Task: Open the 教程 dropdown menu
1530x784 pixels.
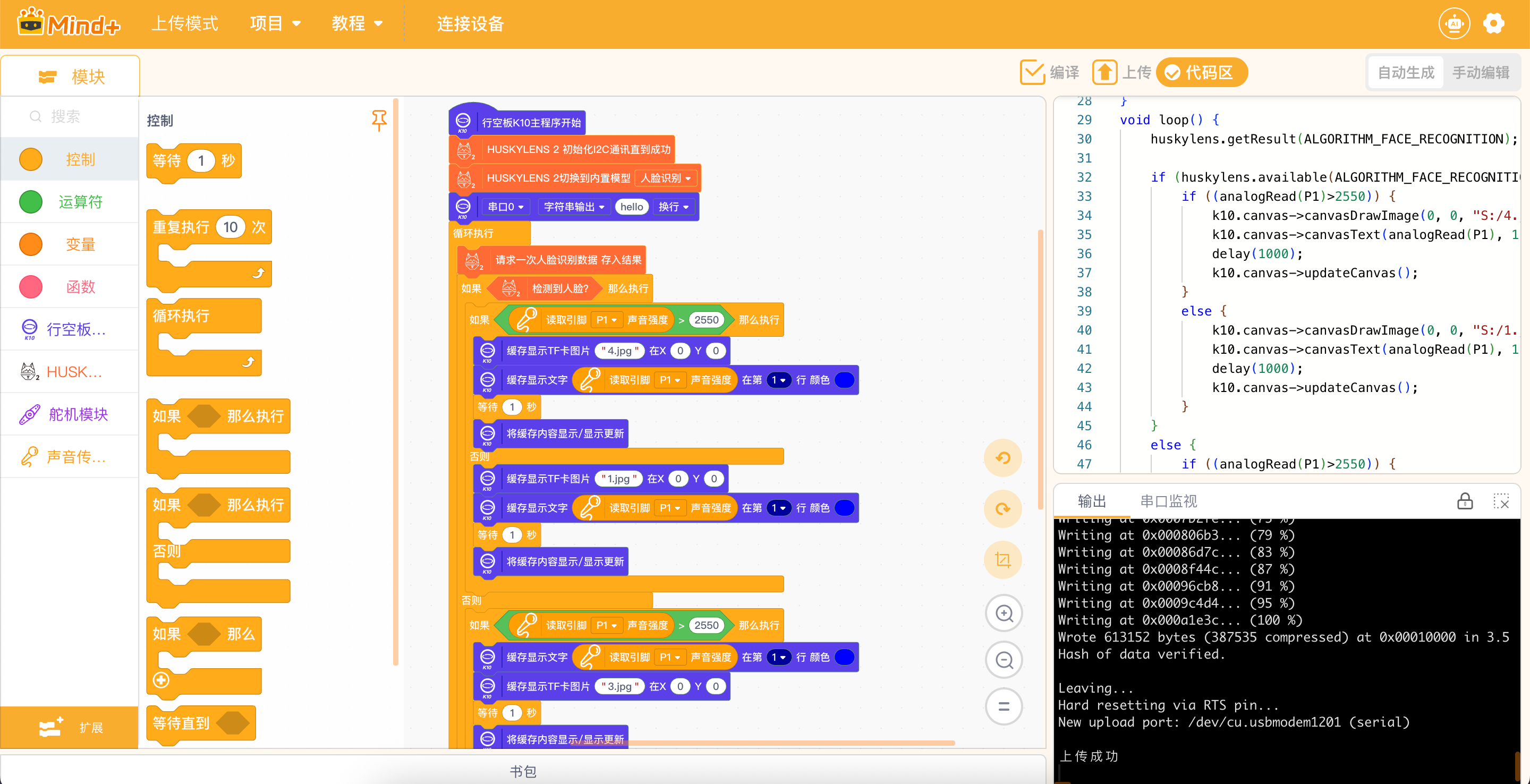Action: pyautogui.click(x=357, y=24)
